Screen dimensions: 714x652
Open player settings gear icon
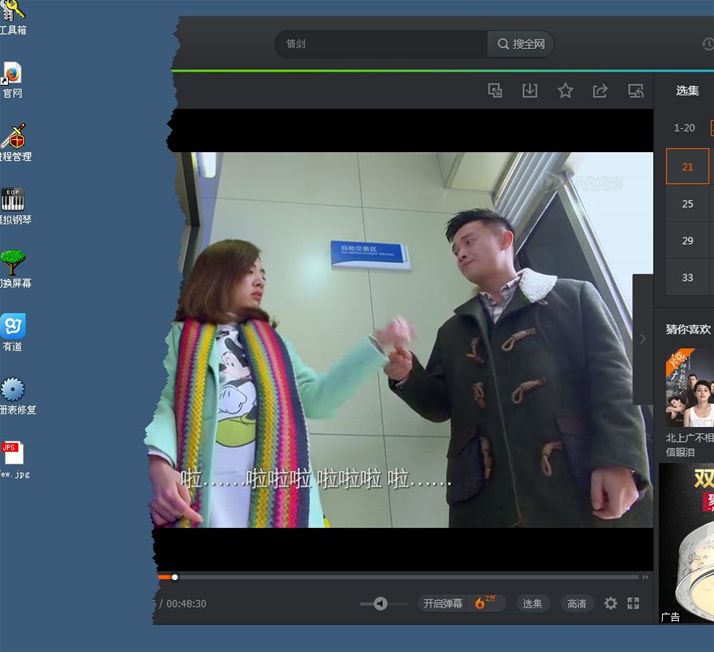click(610, 603)
